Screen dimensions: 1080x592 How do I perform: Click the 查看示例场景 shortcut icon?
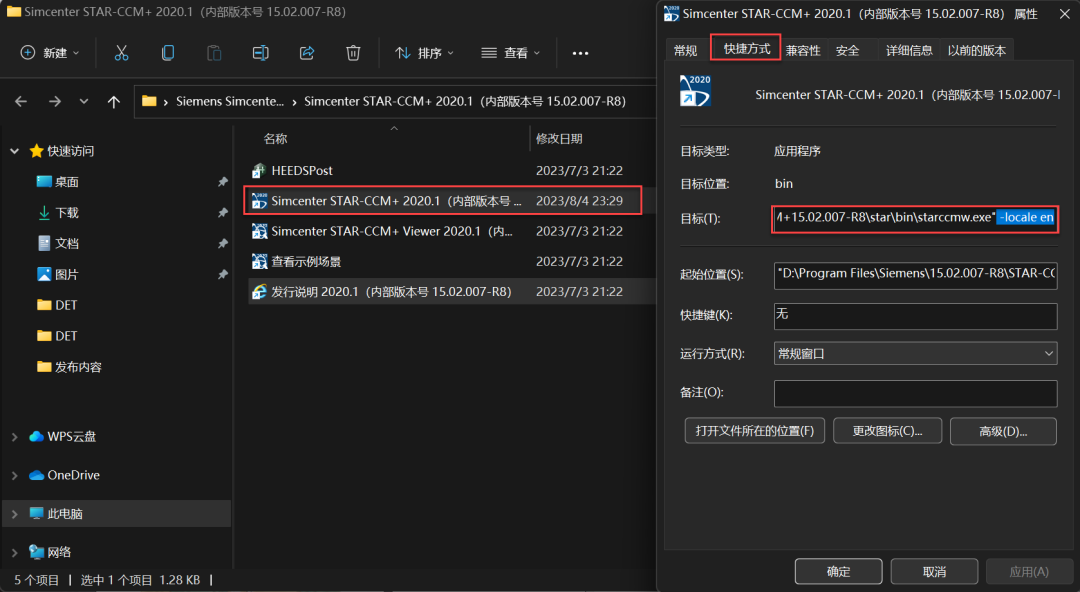tap(259, 261)
